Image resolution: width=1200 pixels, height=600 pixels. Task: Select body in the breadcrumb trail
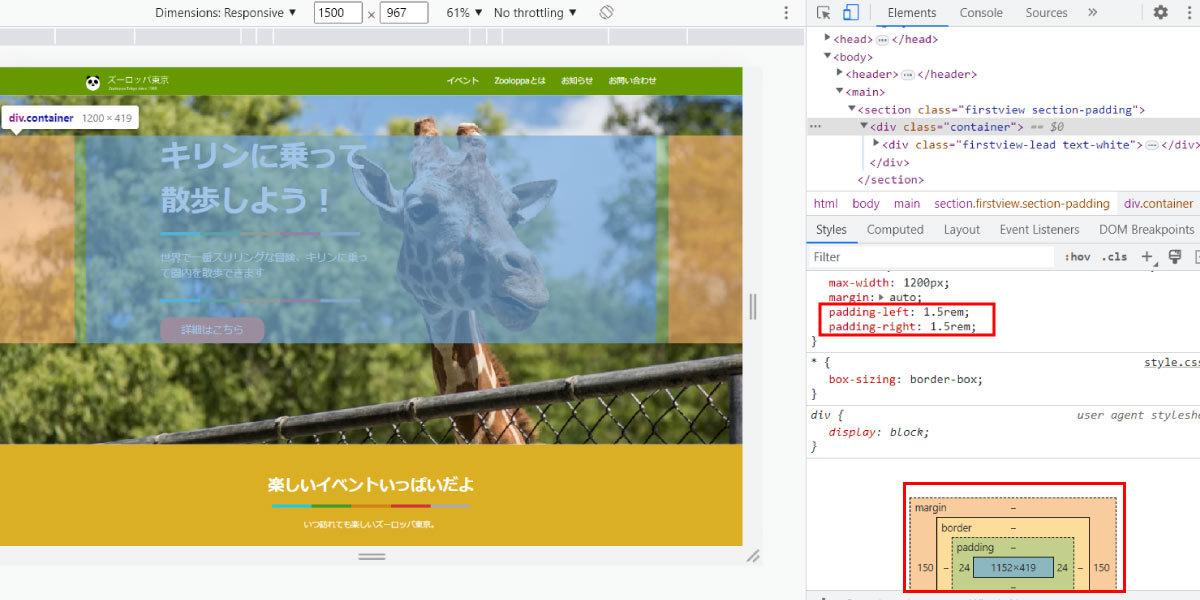coord(866,204)
